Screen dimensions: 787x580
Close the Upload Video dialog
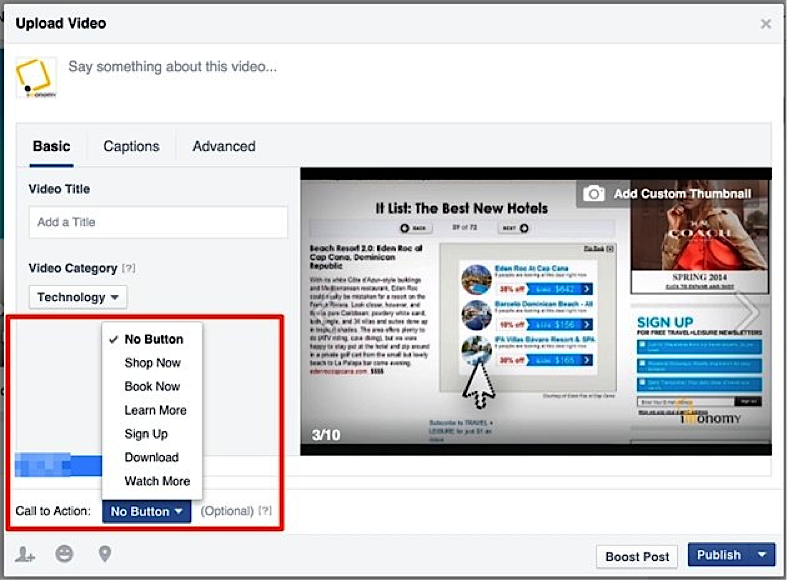(x=765, y=24)
